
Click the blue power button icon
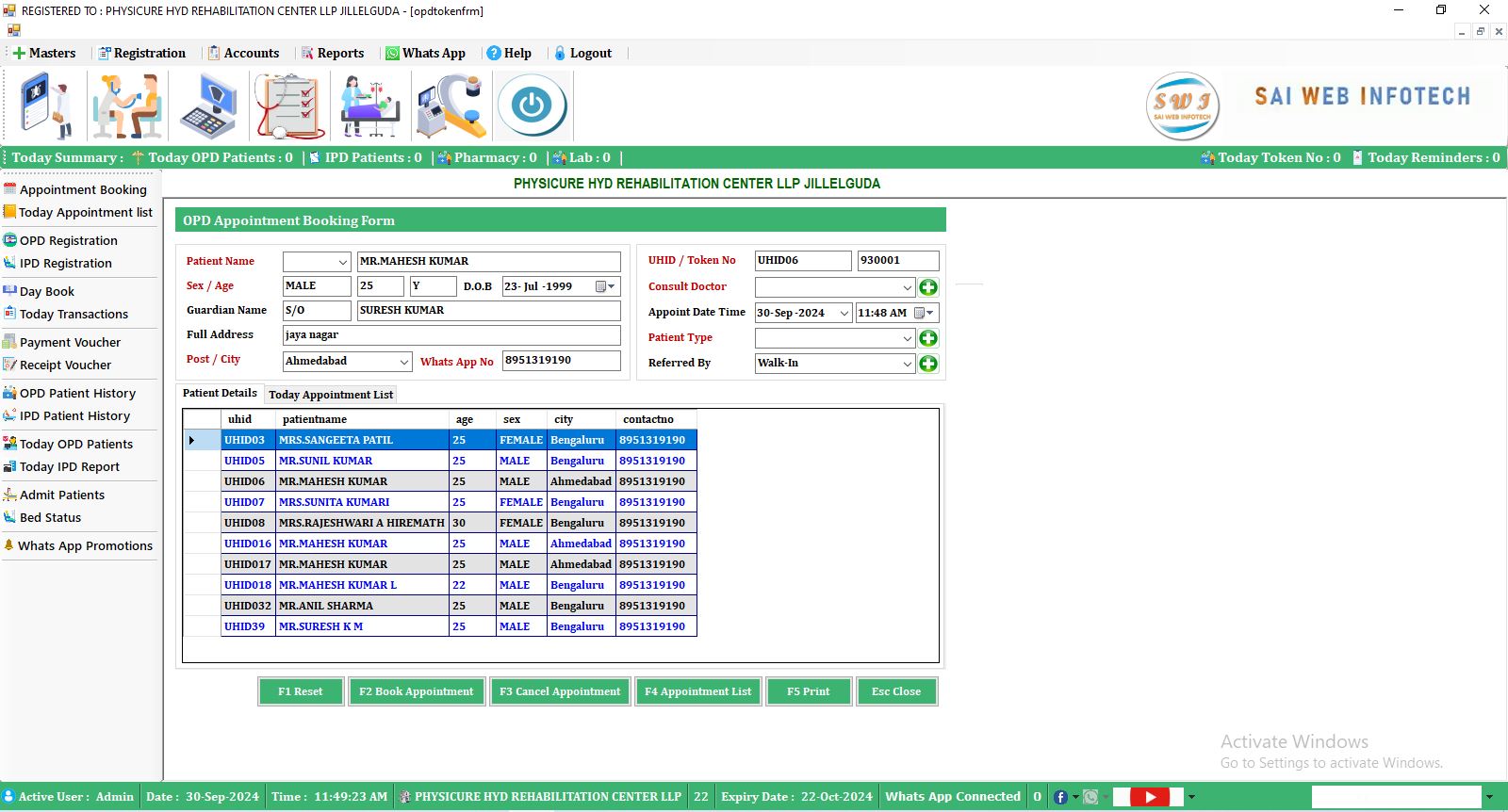[x=532, y=106]
